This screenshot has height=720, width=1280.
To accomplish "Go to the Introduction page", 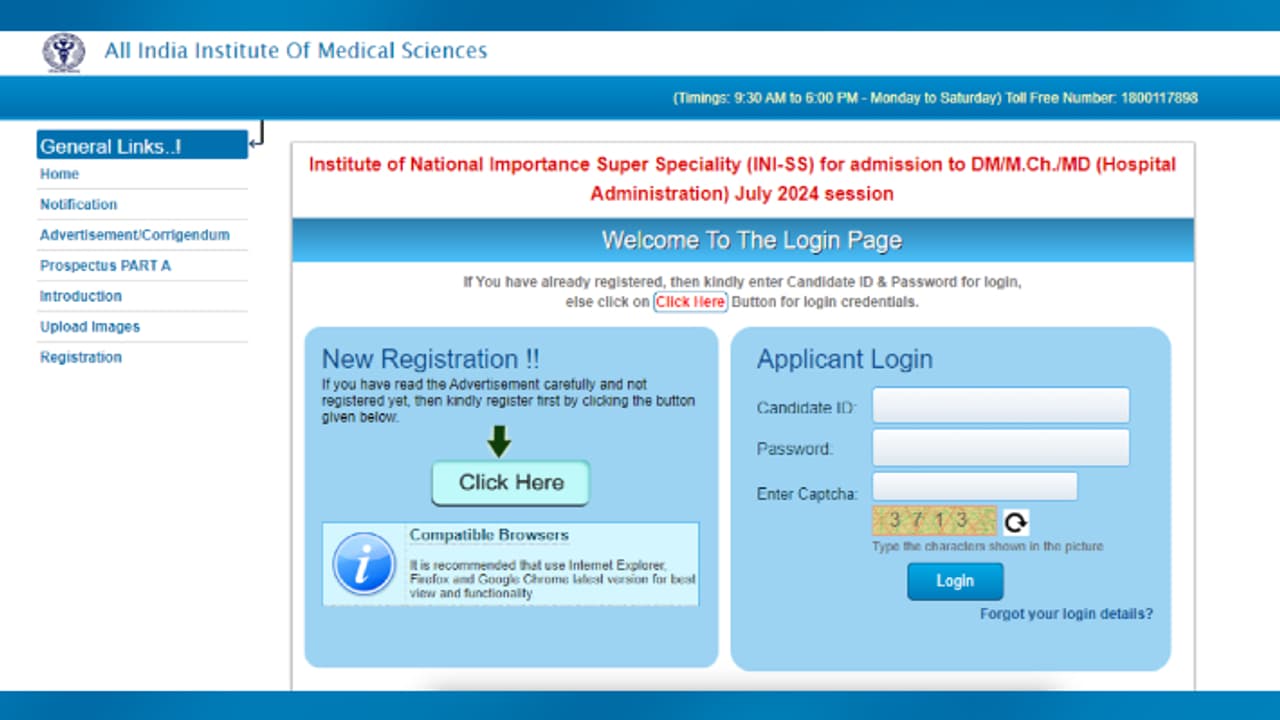I will (80, 296).
